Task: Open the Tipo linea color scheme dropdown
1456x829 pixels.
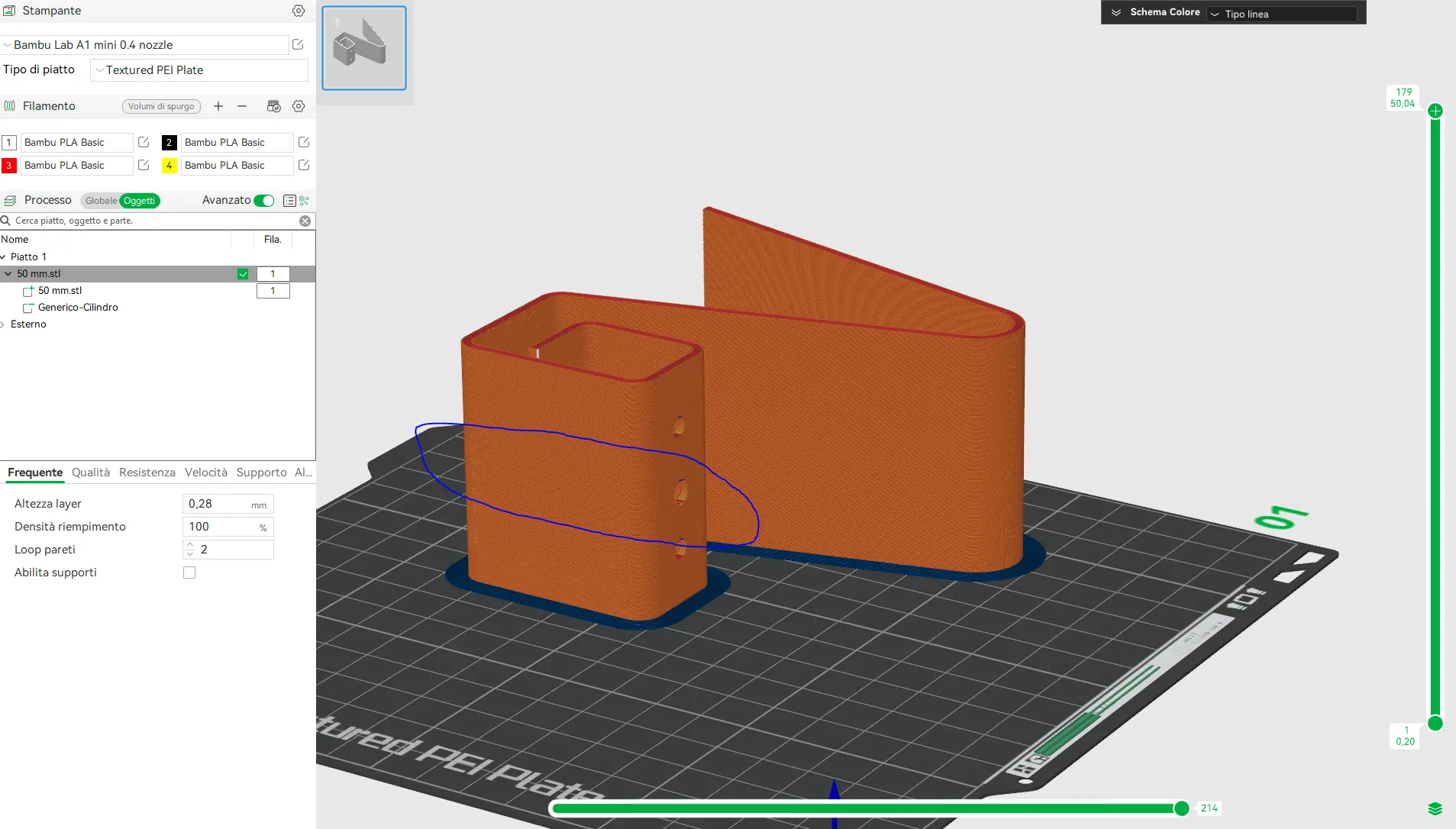Action: tap(1283, 14)
